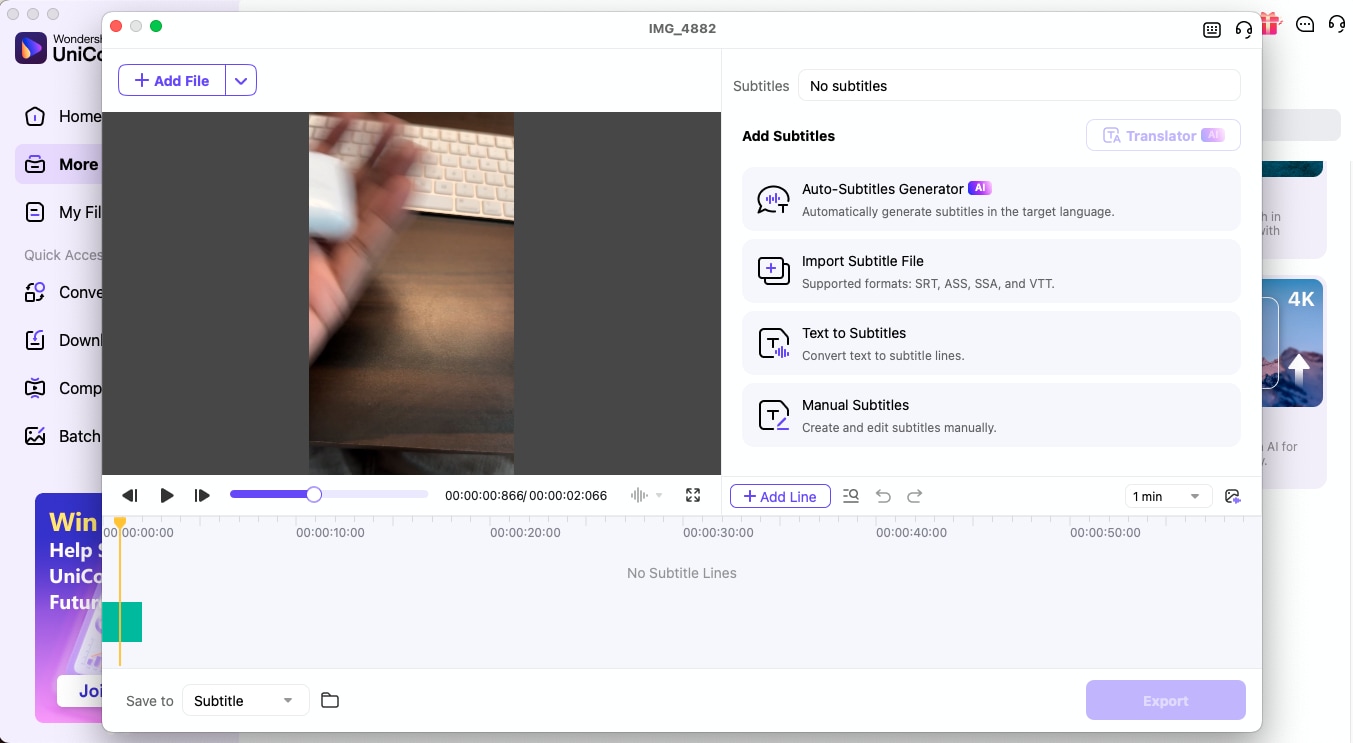Open the Save to Subtitle dropdown
This screenshot has width=1353, height=743.
246,700
